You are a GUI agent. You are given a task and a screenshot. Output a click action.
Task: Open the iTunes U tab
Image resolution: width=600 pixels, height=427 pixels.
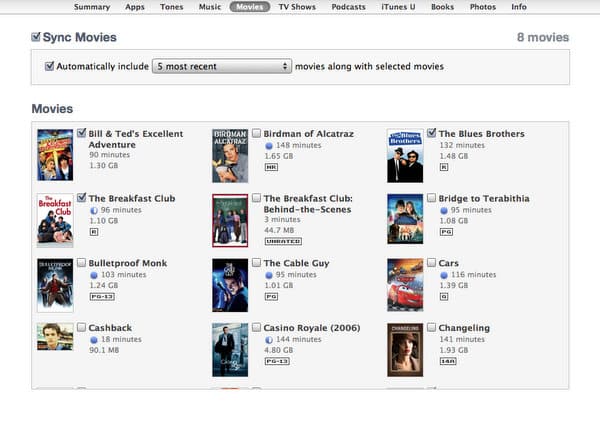point(398,7)
